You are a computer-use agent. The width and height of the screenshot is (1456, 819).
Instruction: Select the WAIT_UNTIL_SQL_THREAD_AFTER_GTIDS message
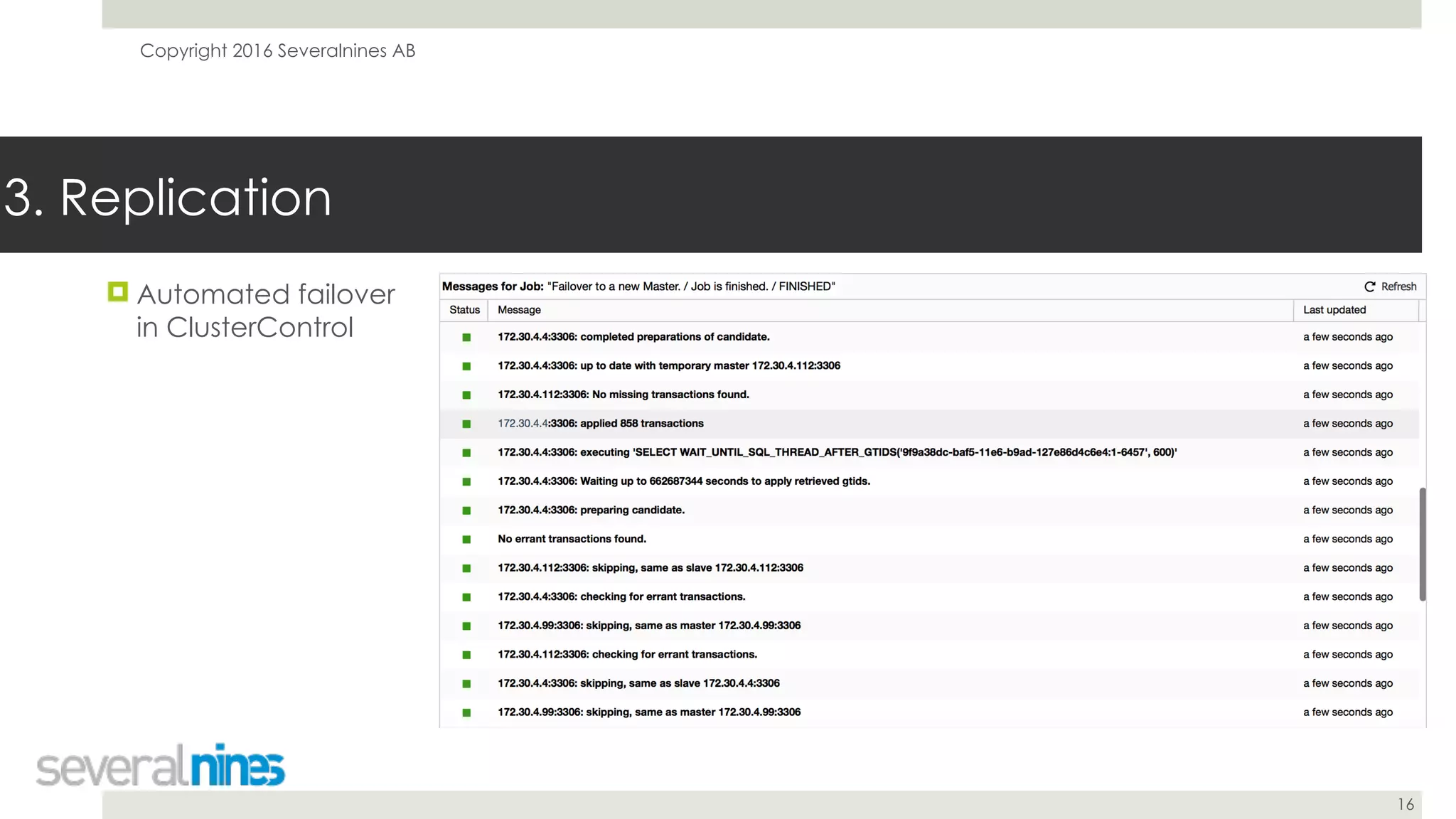click(837, 452)
